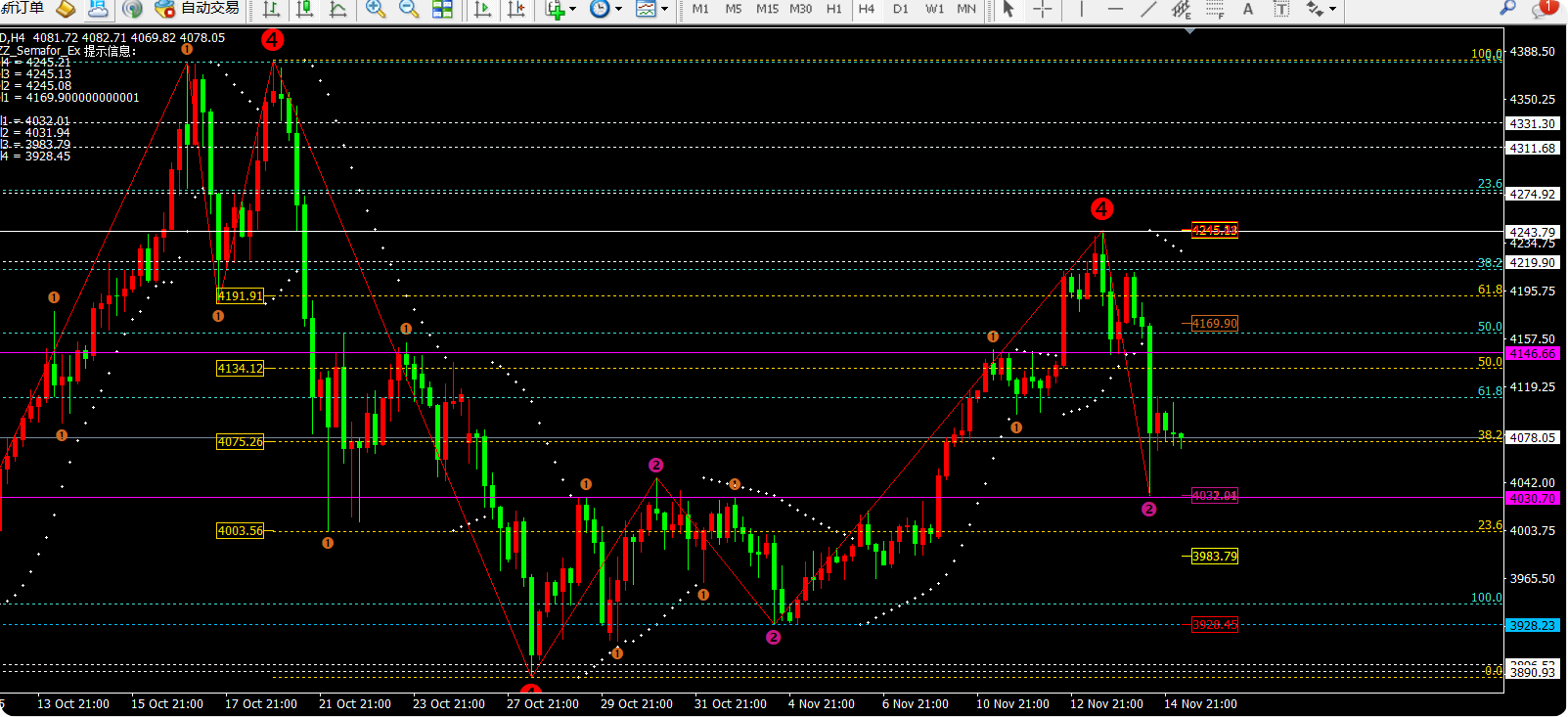1568x717 pixels.
Task: Expand the arrows objects dropdown
Action: click(1332, 9)
